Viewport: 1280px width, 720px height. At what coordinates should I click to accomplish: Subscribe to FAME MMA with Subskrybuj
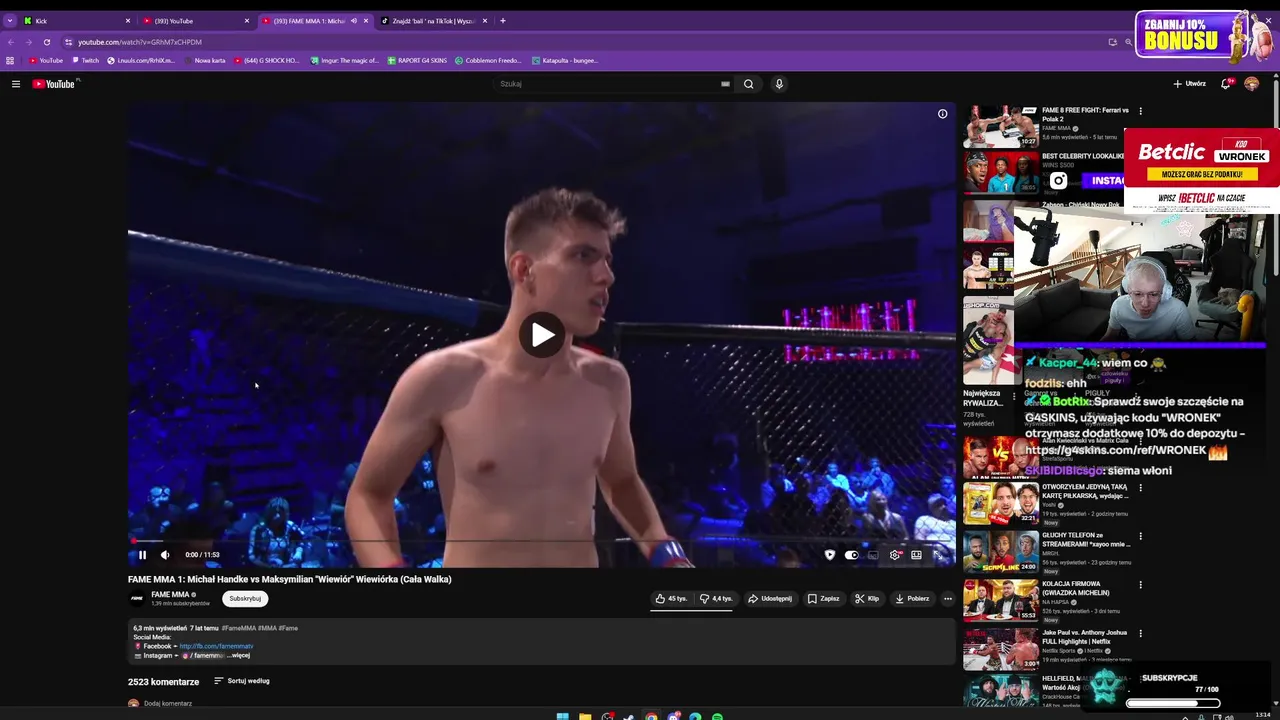[x=245, y=599]
